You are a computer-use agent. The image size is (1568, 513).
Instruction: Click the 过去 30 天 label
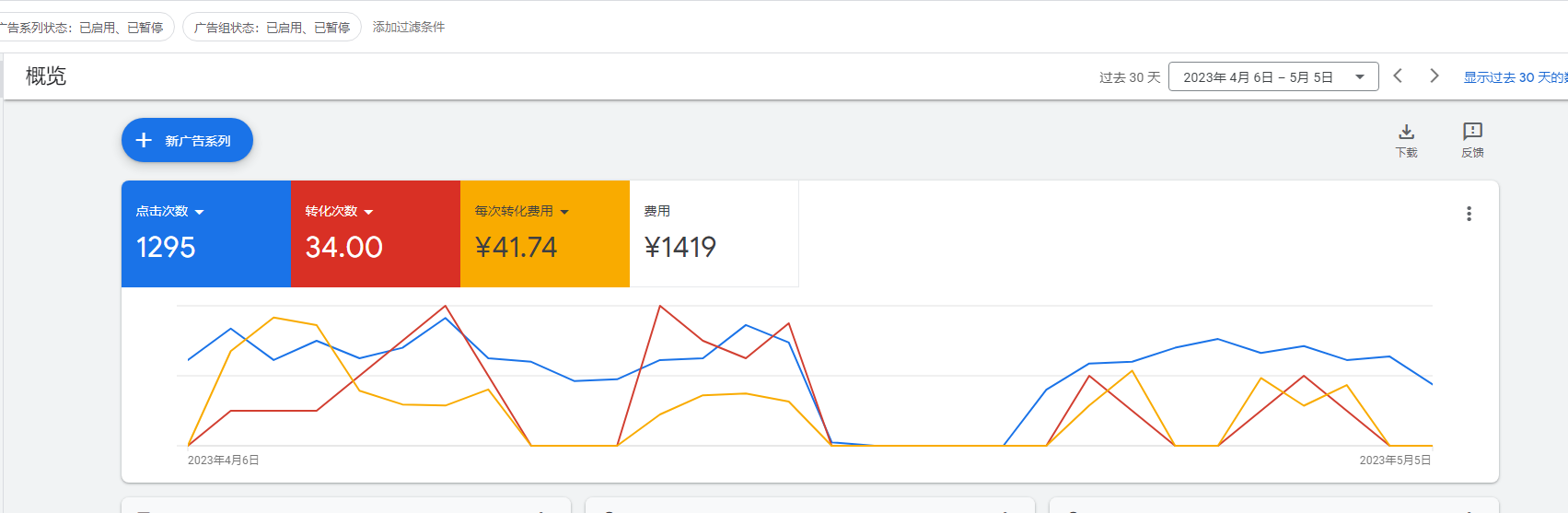click(1130, 77)
